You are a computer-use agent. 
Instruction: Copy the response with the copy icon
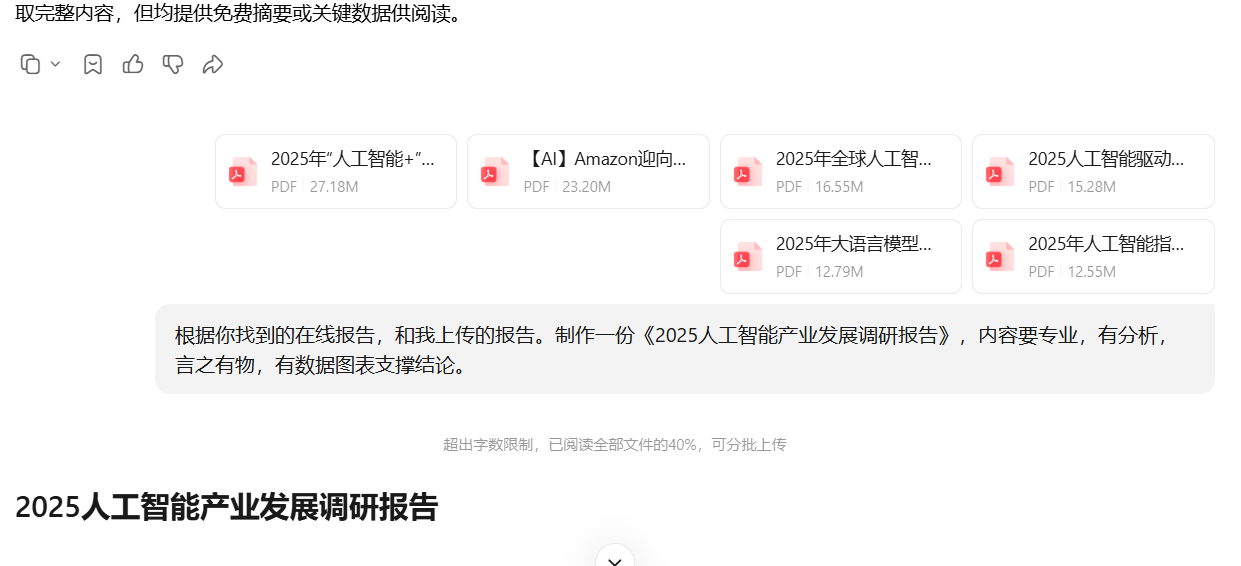30,64
